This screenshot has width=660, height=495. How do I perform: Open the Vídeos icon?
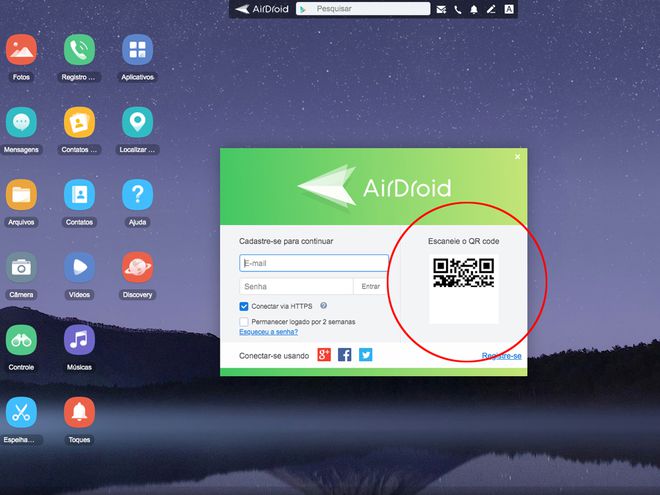79,267
